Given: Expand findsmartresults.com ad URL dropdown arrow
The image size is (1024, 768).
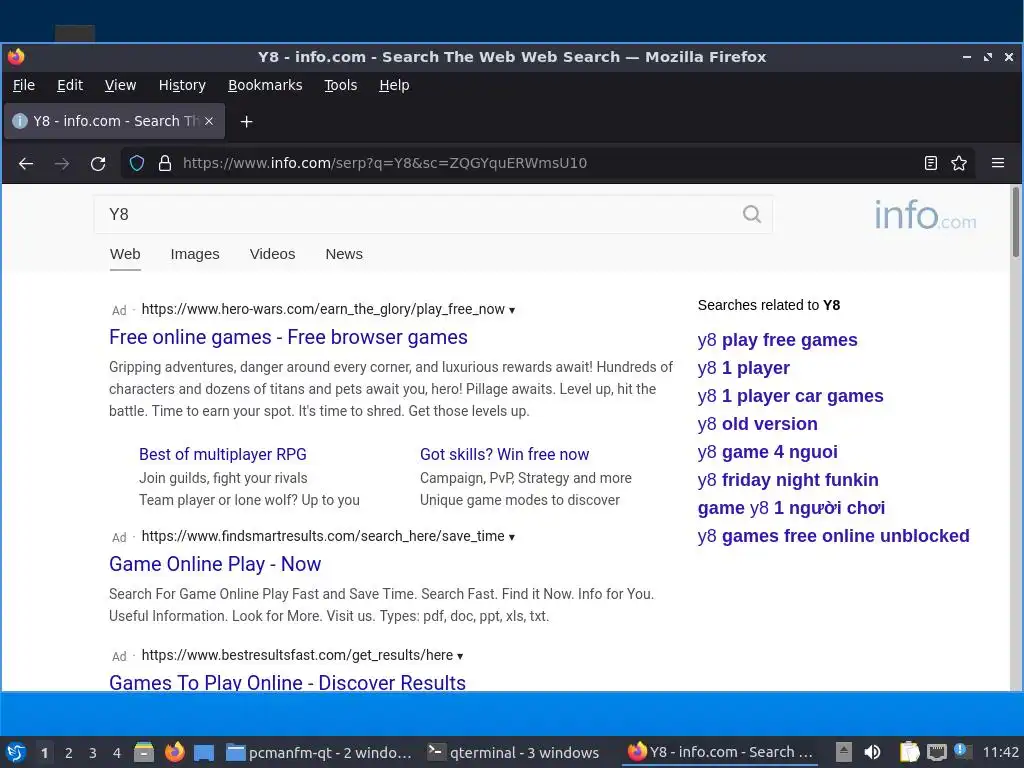Looking at the screenshot, I should pos(512,537).
